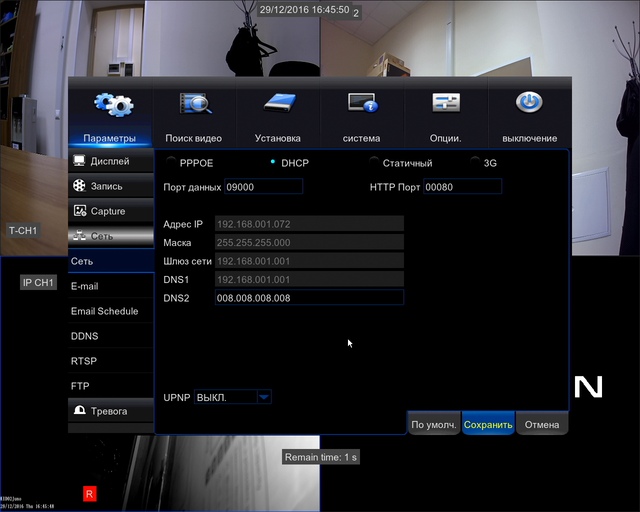Viewport: 640px width, 512px height.
Task: Click the T-CH1 channel label
Action: click(23, 231)
